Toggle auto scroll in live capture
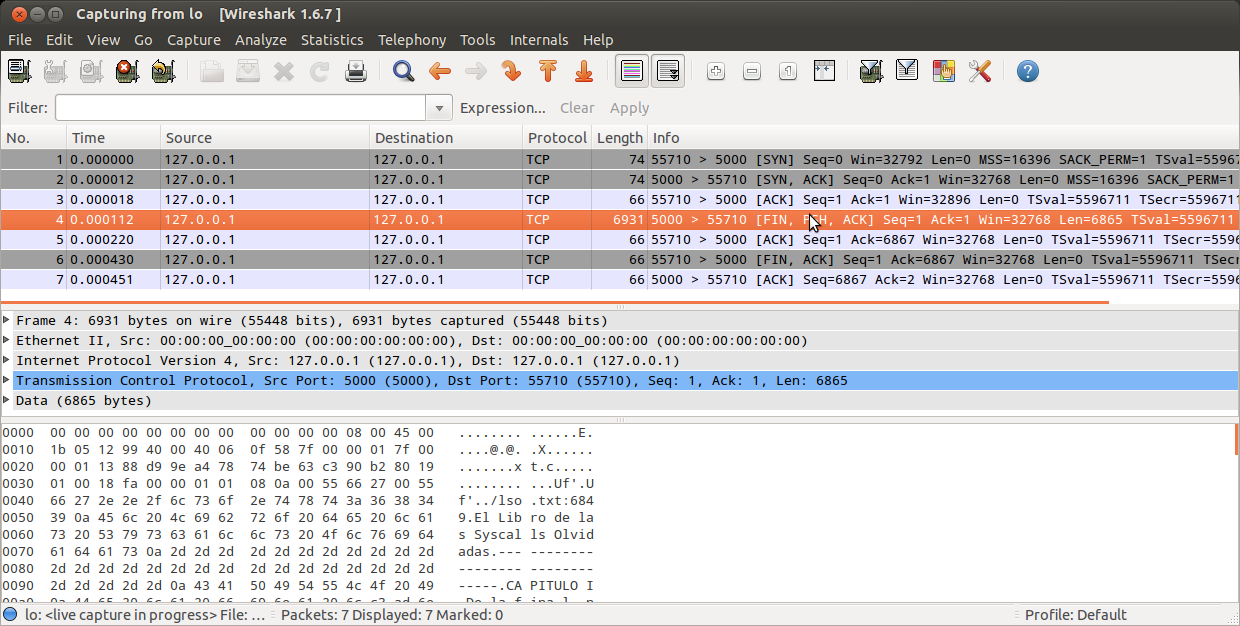Viewport: 1240px width, 626px height. pyautogui.click(x=668, y=71)
